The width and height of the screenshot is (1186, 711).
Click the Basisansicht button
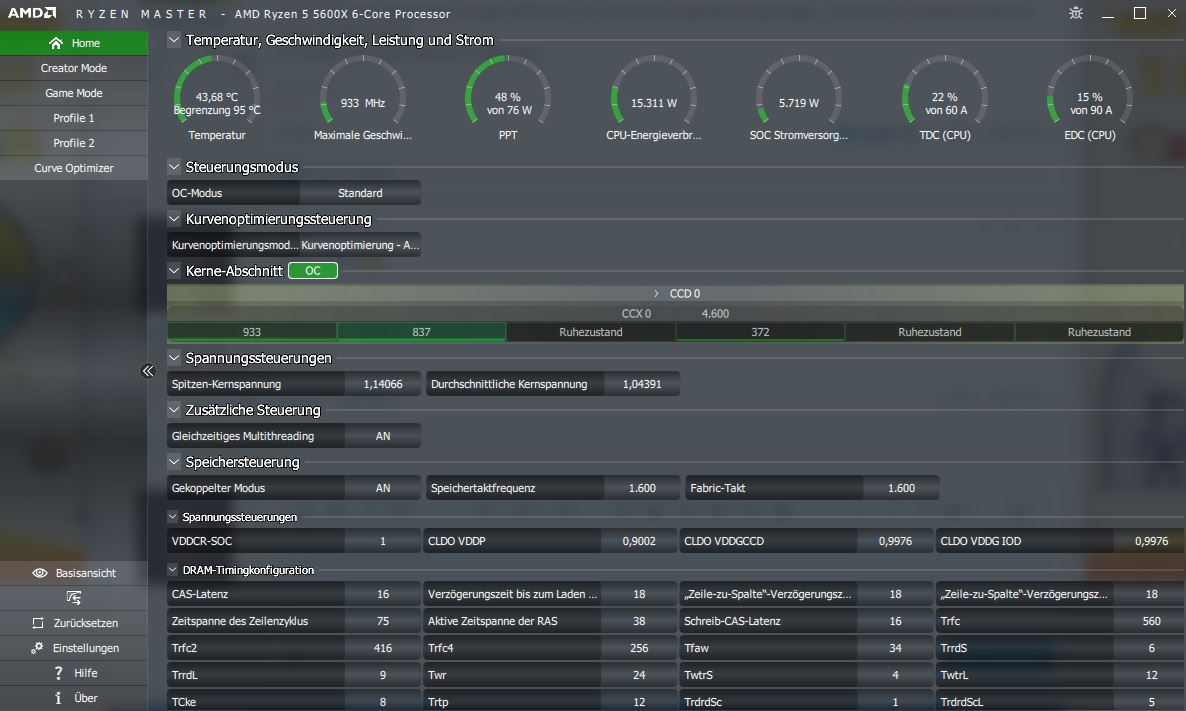pos(73,573)
